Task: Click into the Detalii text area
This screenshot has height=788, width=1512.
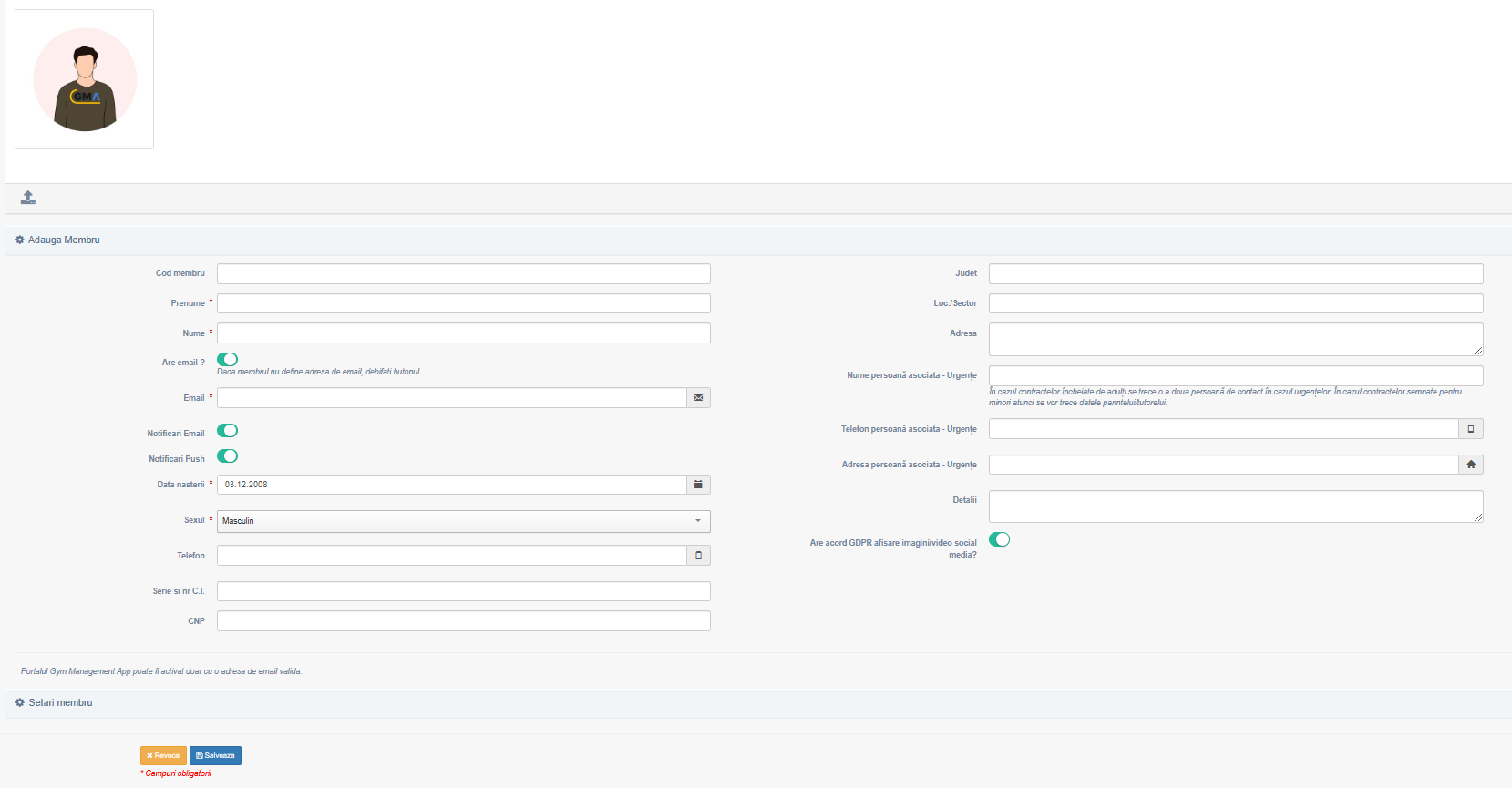Action: (1236, 507)
